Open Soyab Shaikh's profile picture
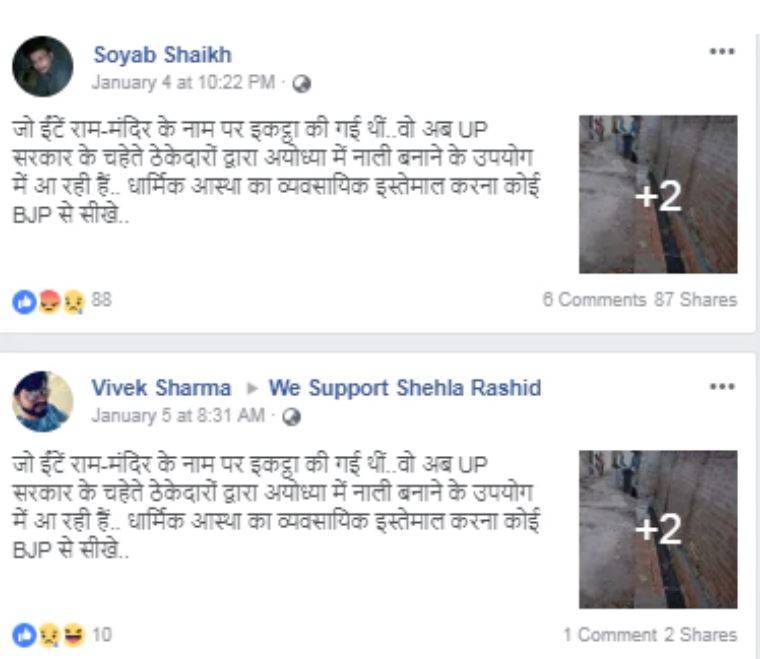The width and height of the screenshot is (760, 659). pyautogui.click(x=43, y=66)
